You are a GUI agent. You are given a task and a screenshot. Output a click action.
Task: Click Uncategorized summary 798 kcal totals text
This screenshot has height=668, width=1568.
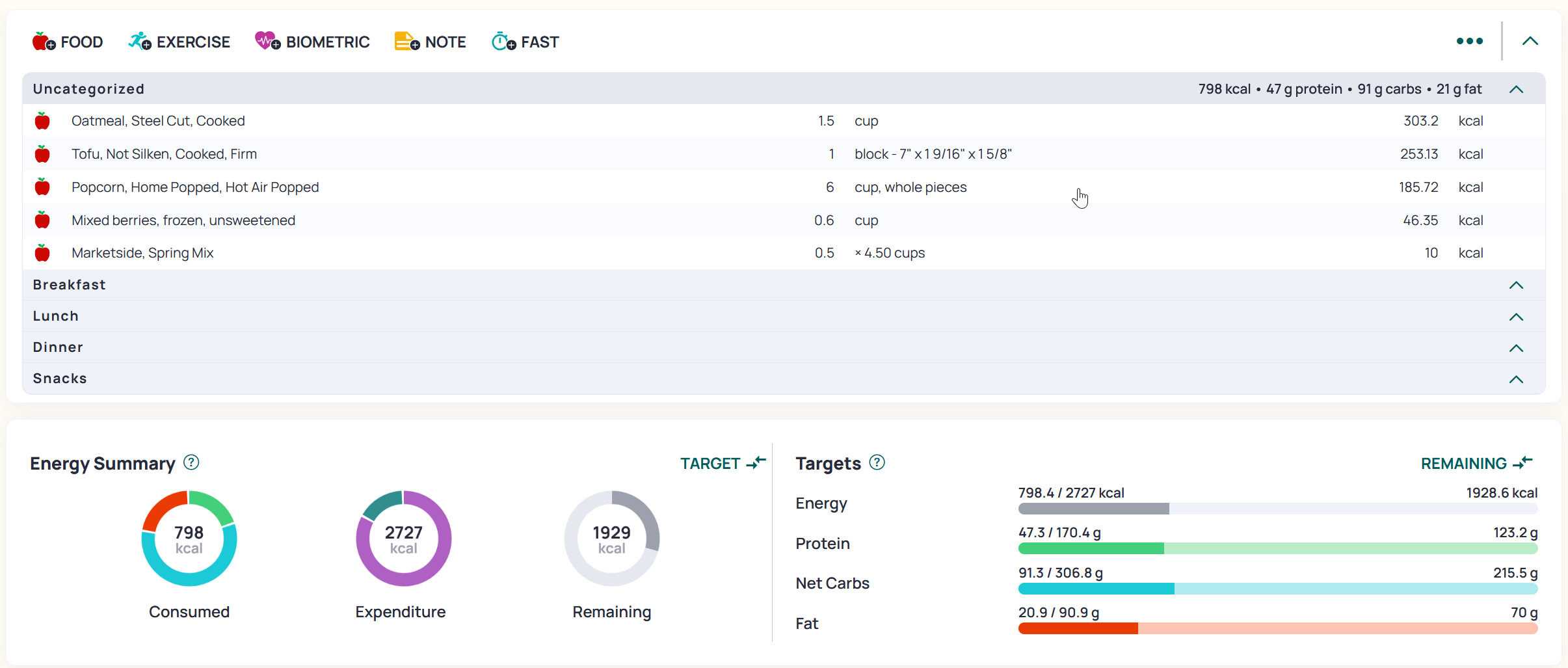1340,89
